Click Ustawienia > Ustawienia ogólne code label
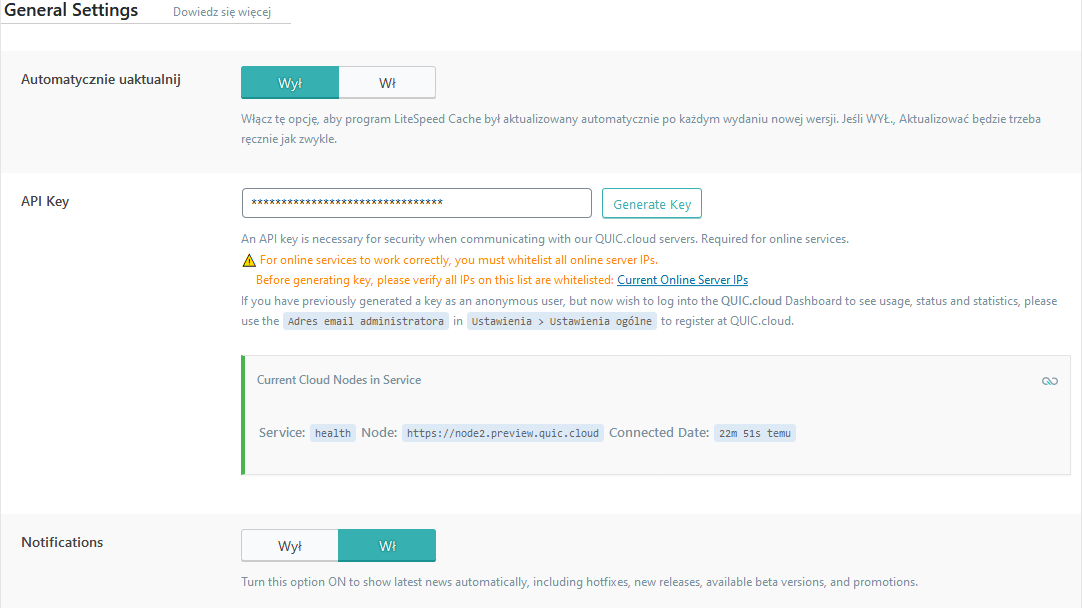 (x=562, y=322)
